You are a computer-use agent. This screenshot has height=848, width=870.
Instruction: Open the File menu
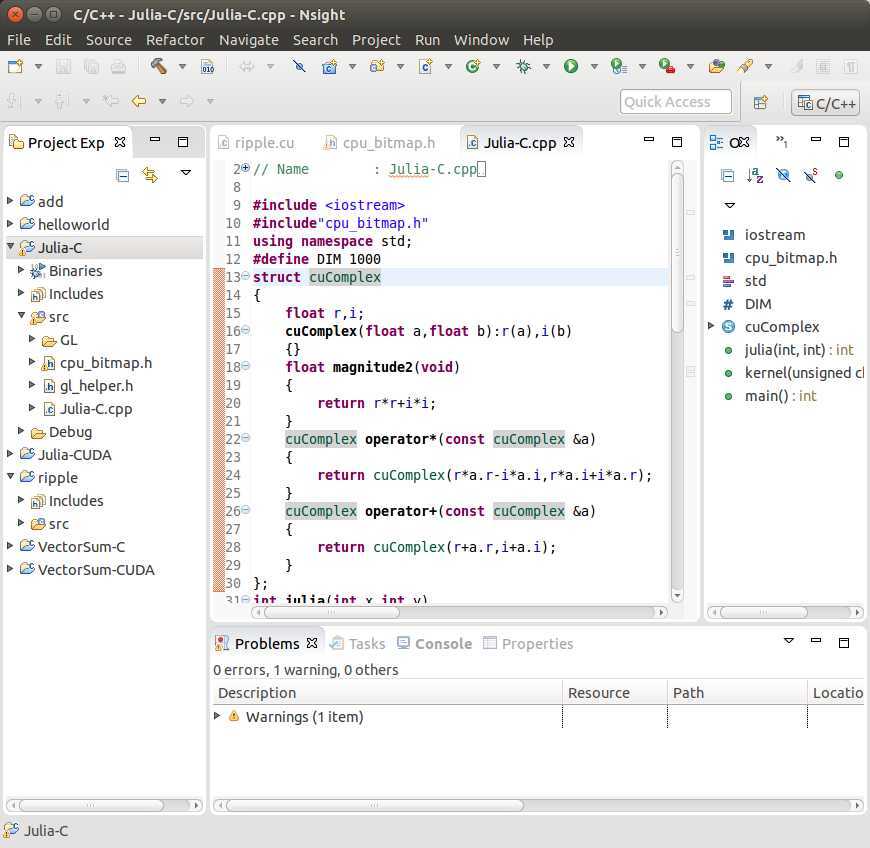click(x=19, y=40)
